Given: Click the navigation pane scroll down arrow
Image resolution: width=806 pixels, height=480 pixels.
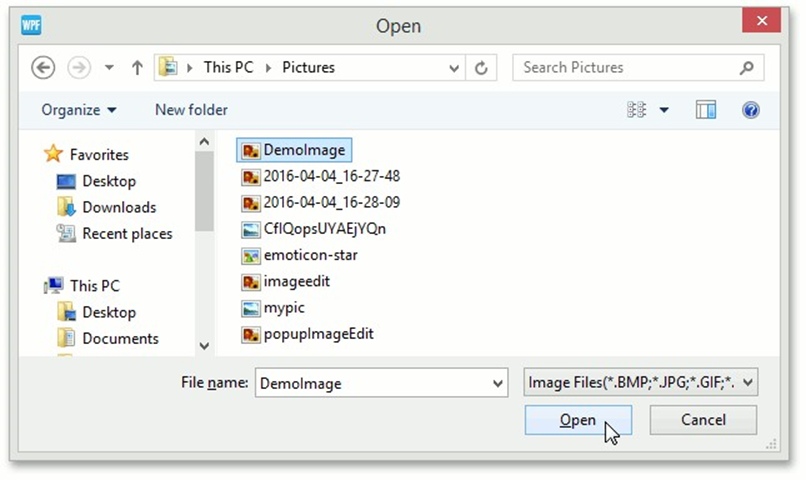Looking at the screenshot, I should [x=204, y=346].
